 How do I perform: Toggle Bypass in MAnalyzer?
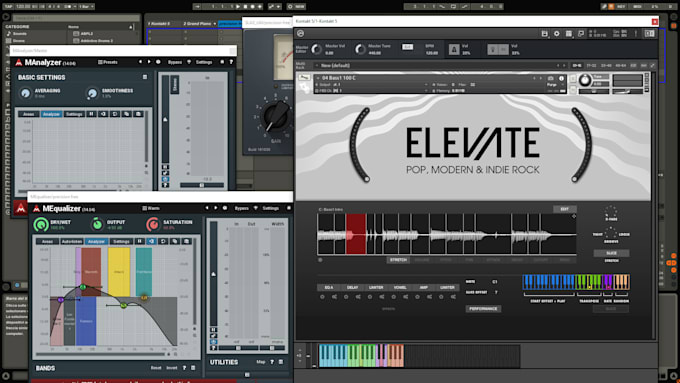pos(175,62)
